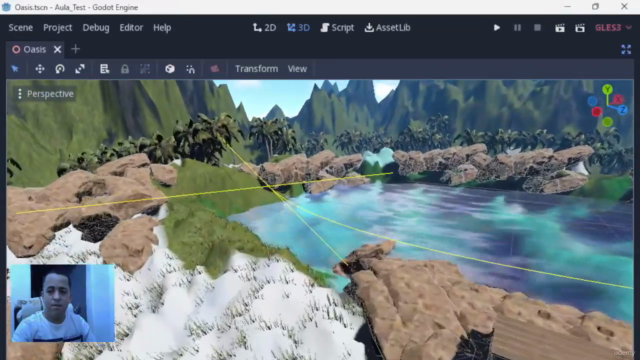Open the GLES3 renderer dropdown

coord(613,28)
